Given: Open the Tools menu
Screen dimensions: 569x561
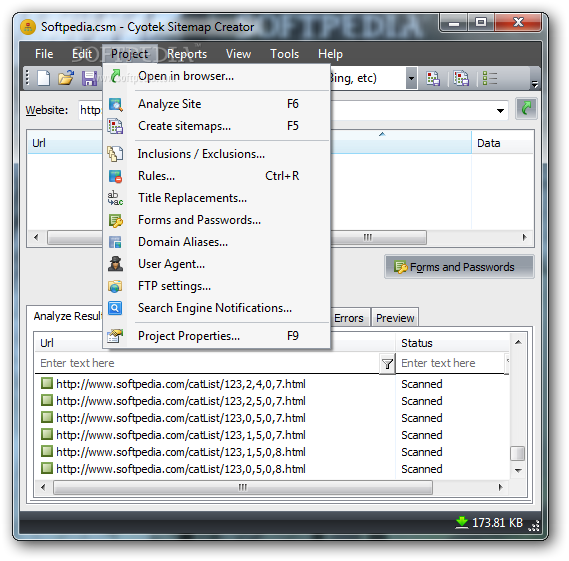Looking at the screenshot, I should pos(284,54).
